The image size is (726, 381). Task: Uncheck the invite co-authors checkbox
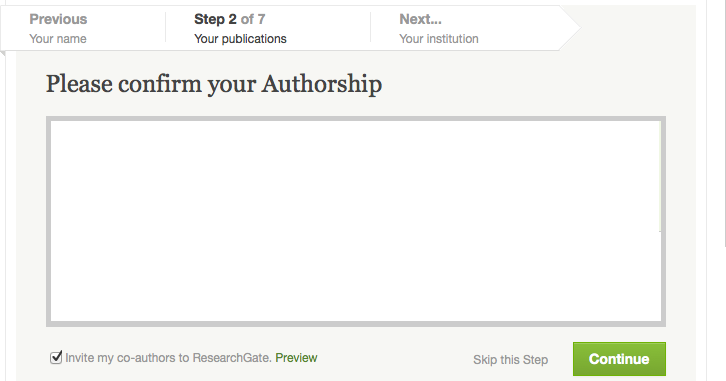[x=56, y=357]
